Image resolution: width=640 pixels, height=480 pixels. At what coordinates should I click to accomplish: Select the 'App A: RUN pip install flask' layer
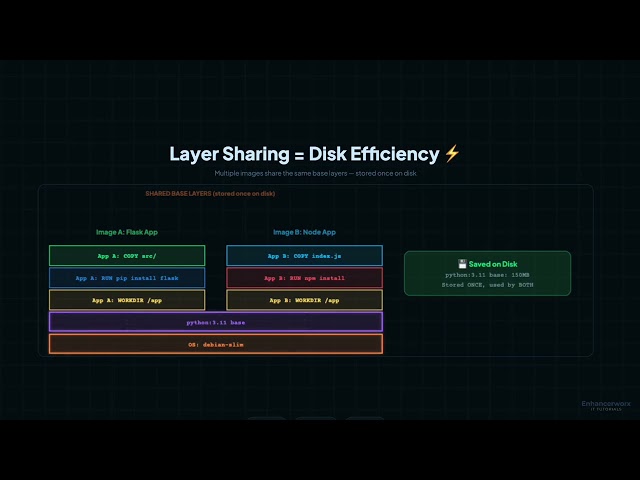point(127,278)
